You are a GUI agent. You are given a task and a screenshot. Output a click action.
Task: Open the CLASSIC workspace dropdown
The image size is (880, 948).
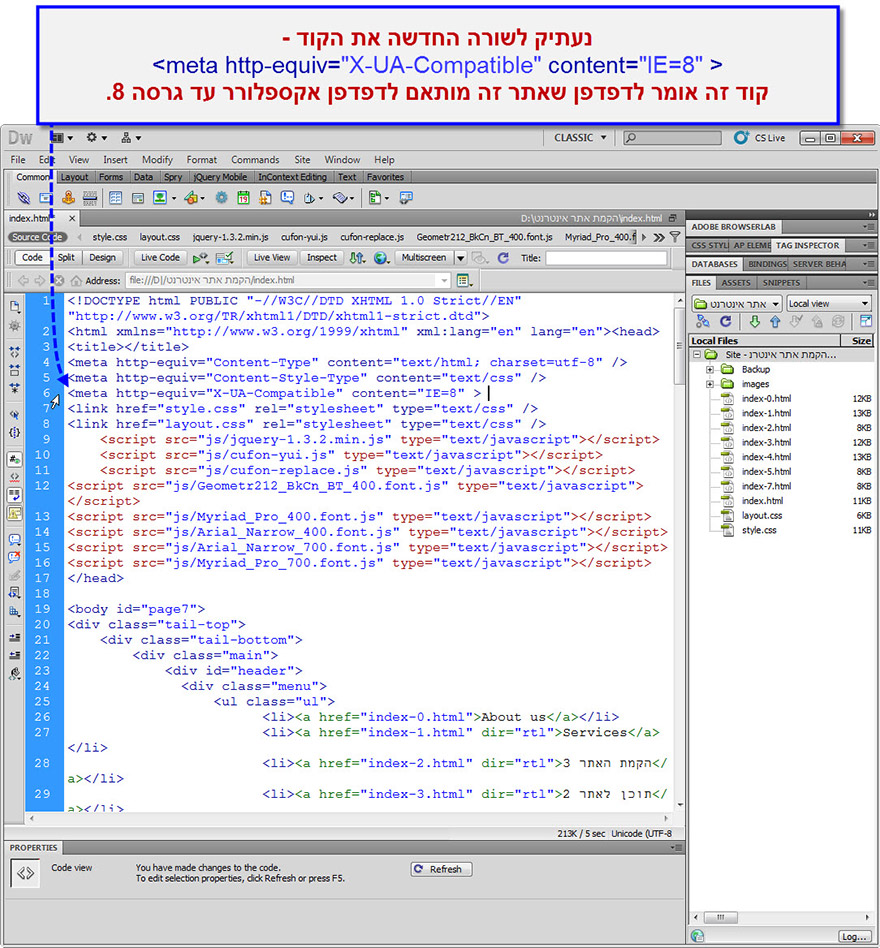pyautogui.click(x=580, y=138)
